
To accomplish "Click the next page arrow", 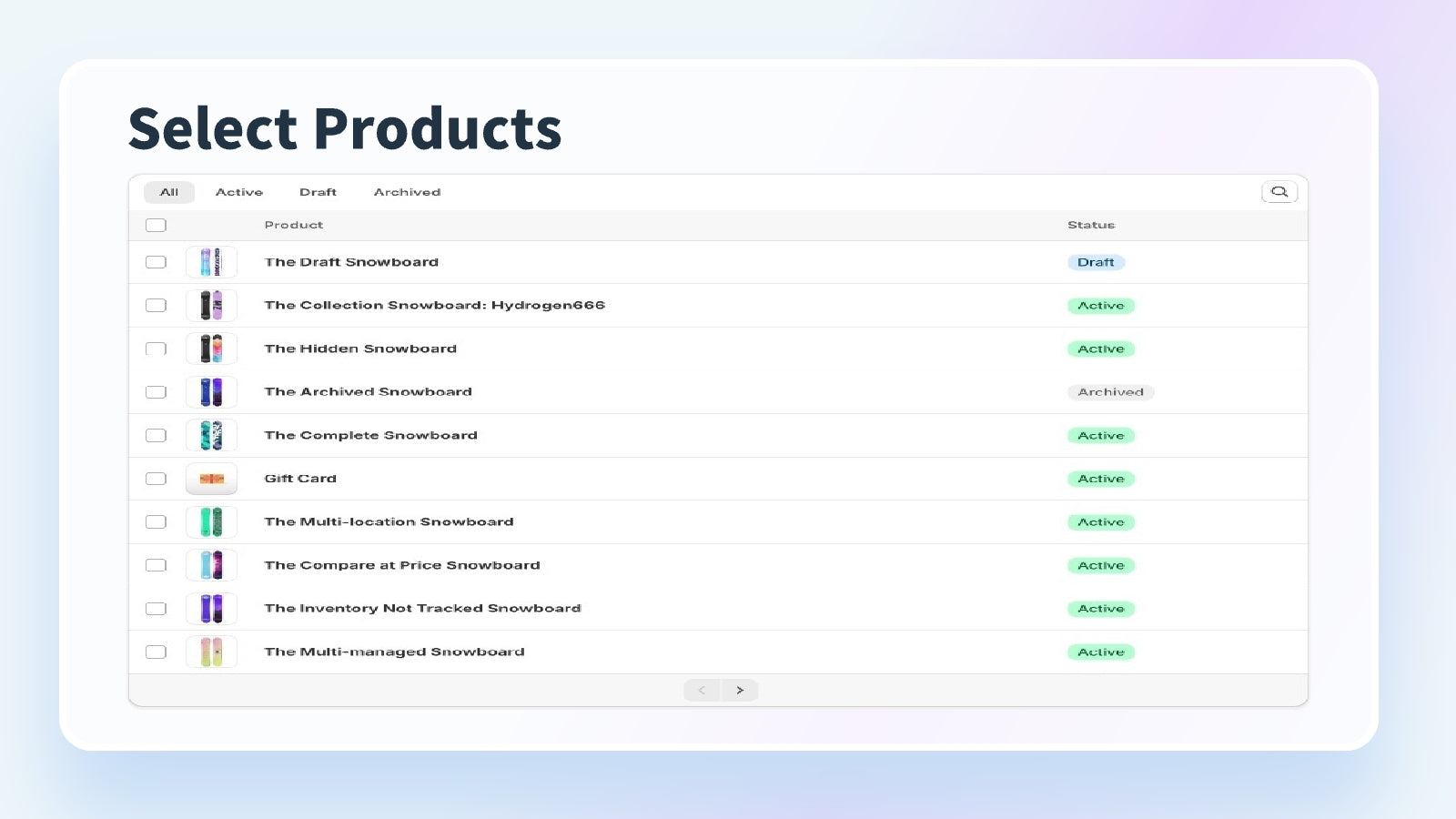I will click(x=740, y=690).
